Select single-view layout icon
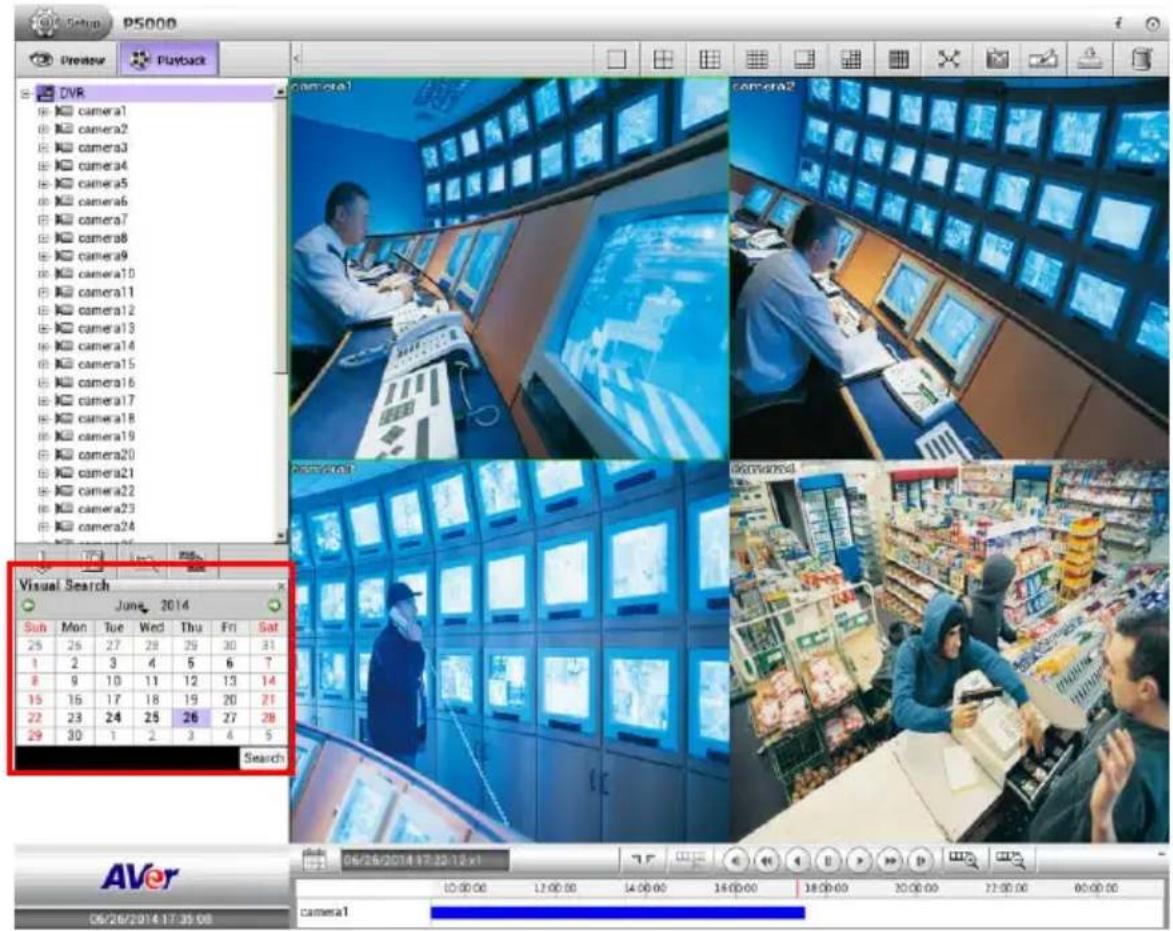Viewport: 1173px width, 931px height. pyautogui.click(x=616, y=59)
